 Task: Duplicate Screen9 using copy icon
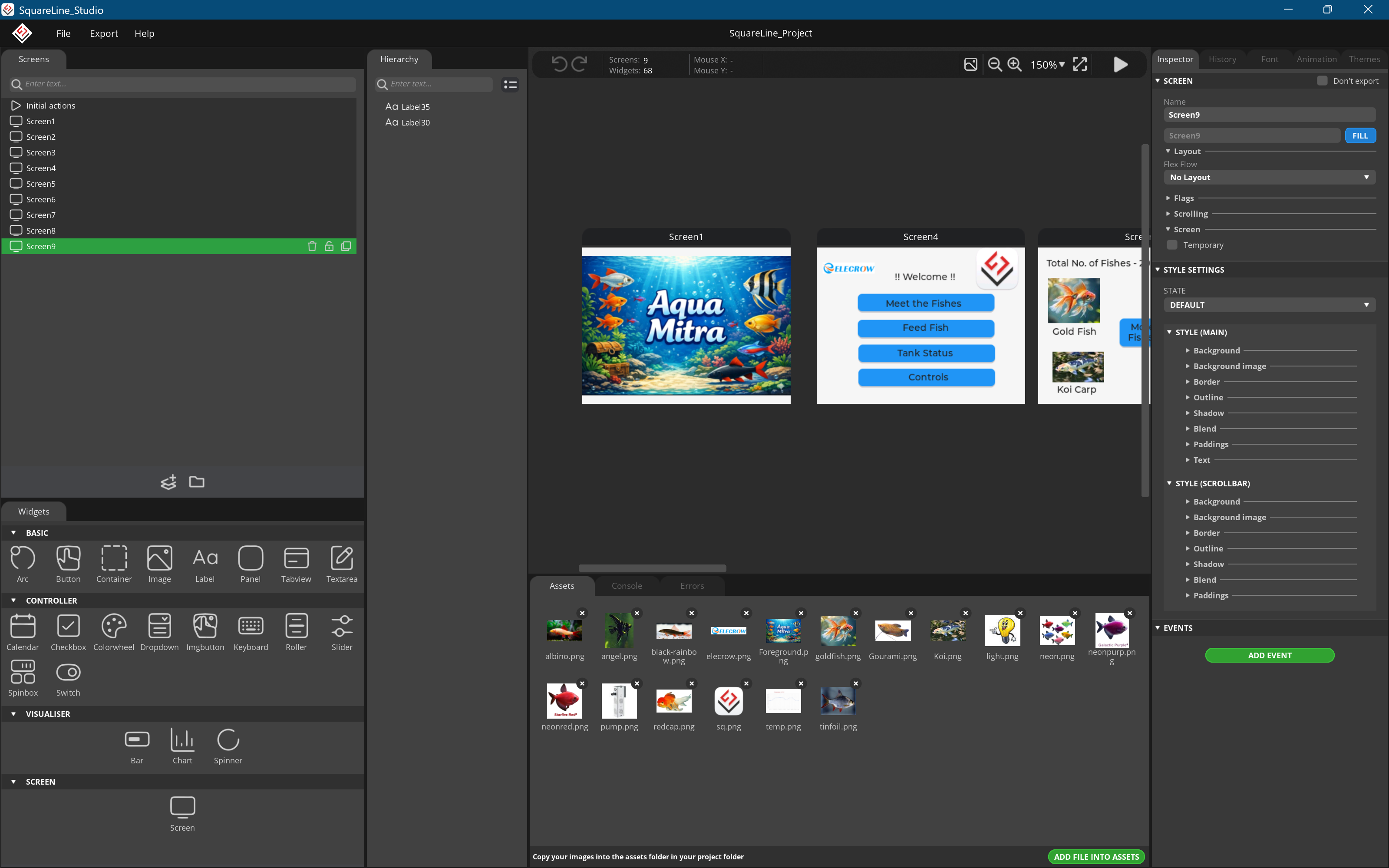coord(346,246)
